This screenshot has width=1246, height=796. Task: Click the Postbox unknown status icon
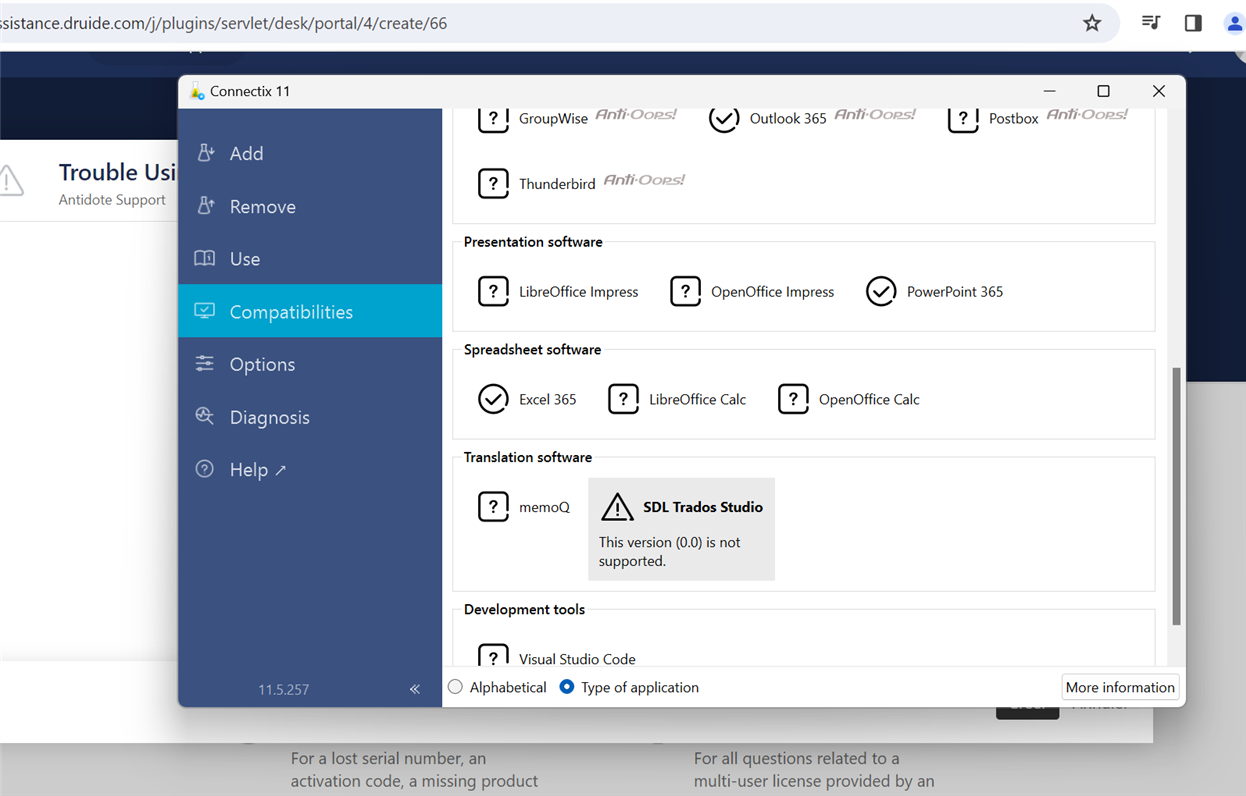click(x=963, y=120)
